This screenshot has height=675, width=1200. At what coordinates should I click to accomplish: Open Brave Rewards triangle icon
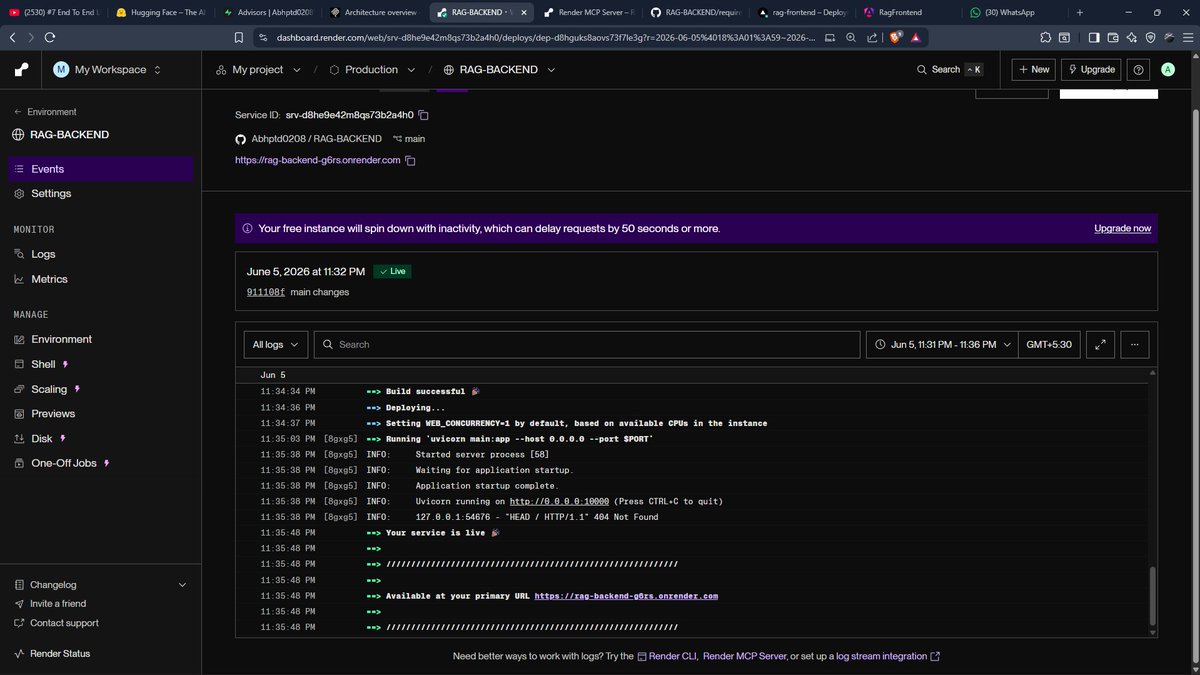(x=916, y=37)
